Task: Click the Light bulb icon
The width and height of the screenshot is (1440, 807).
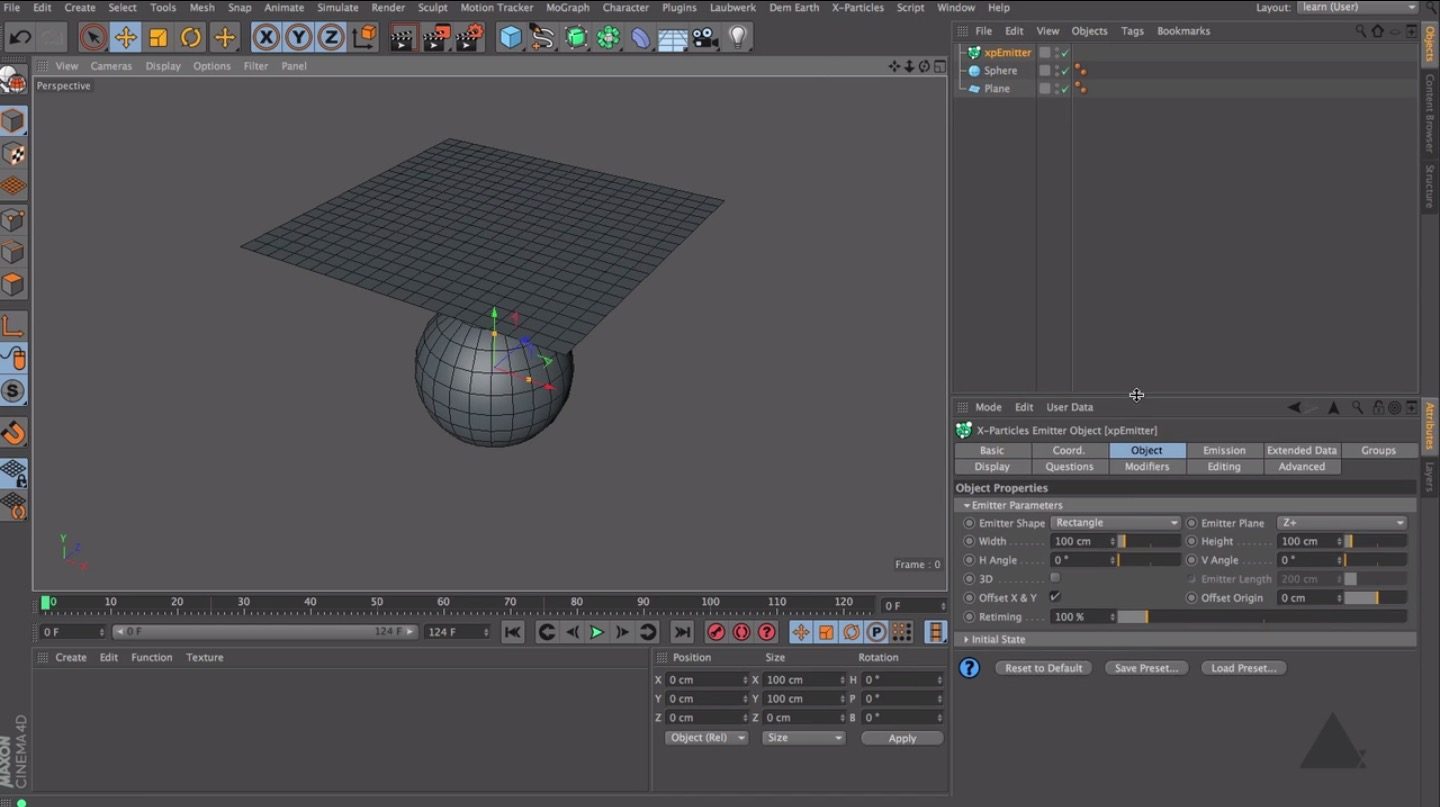Action: pyautogui.click(x=738, y=38)
